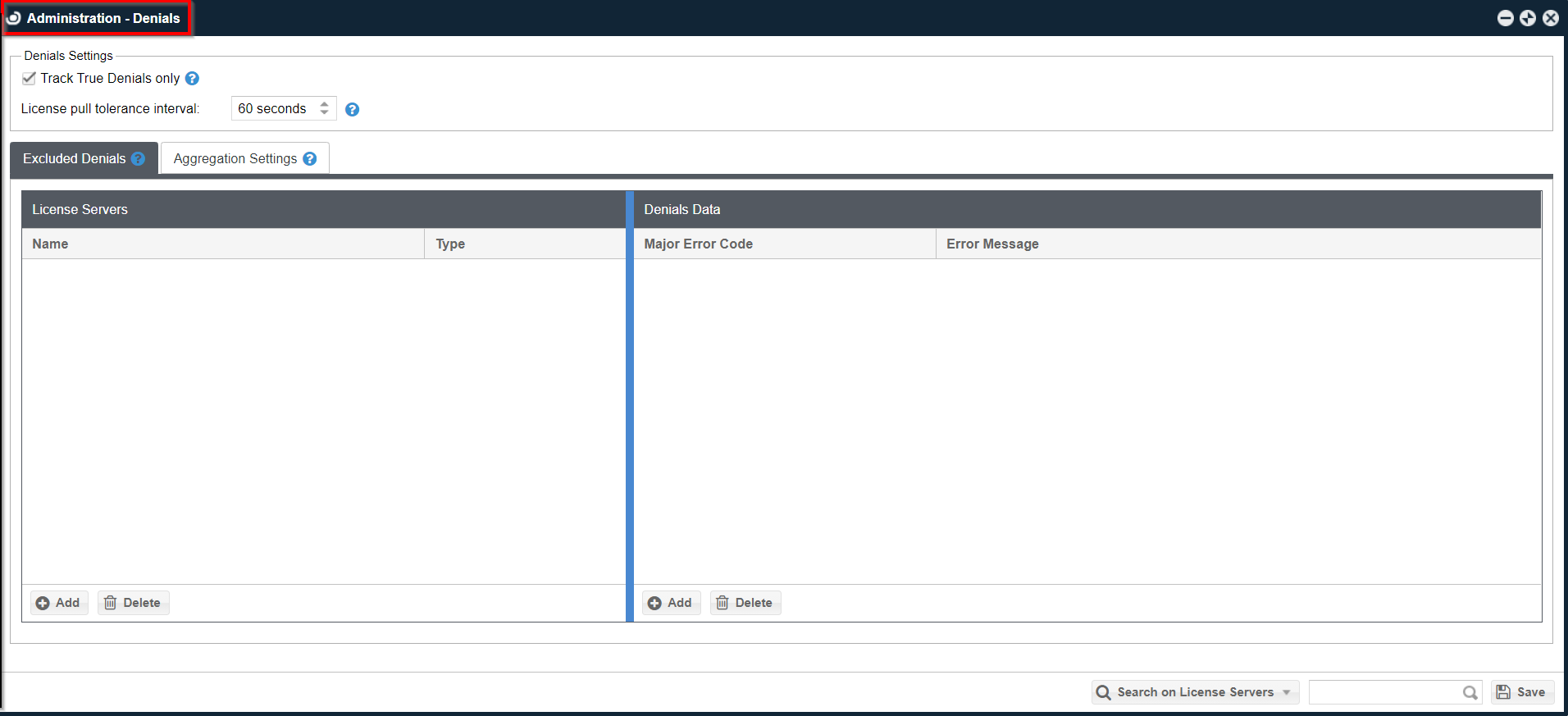Delete the selected Denials Data entry

[745, 603]
